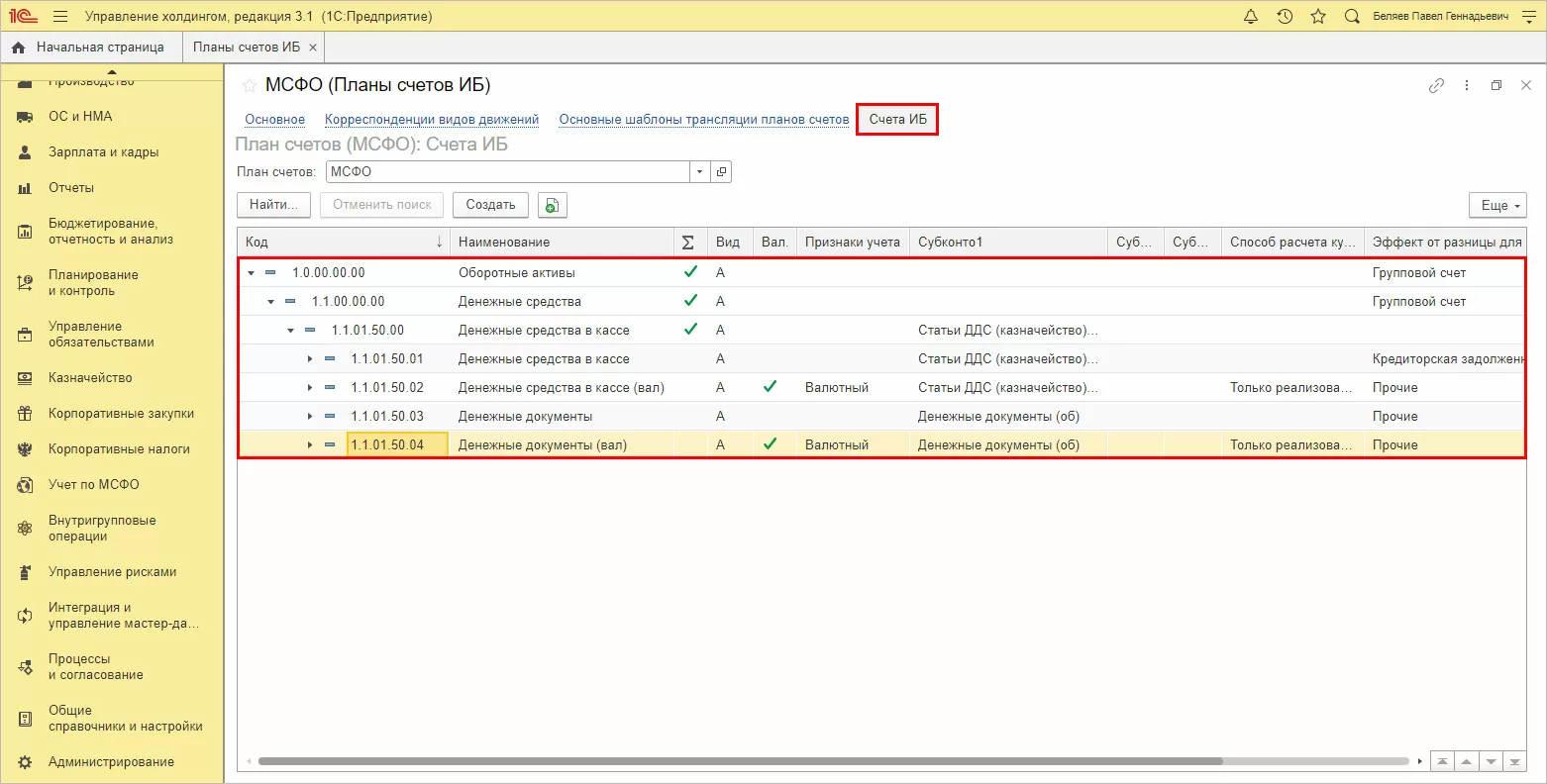Open history clock icon in title bar
Screen dimensions: 1547x784
1285,17
